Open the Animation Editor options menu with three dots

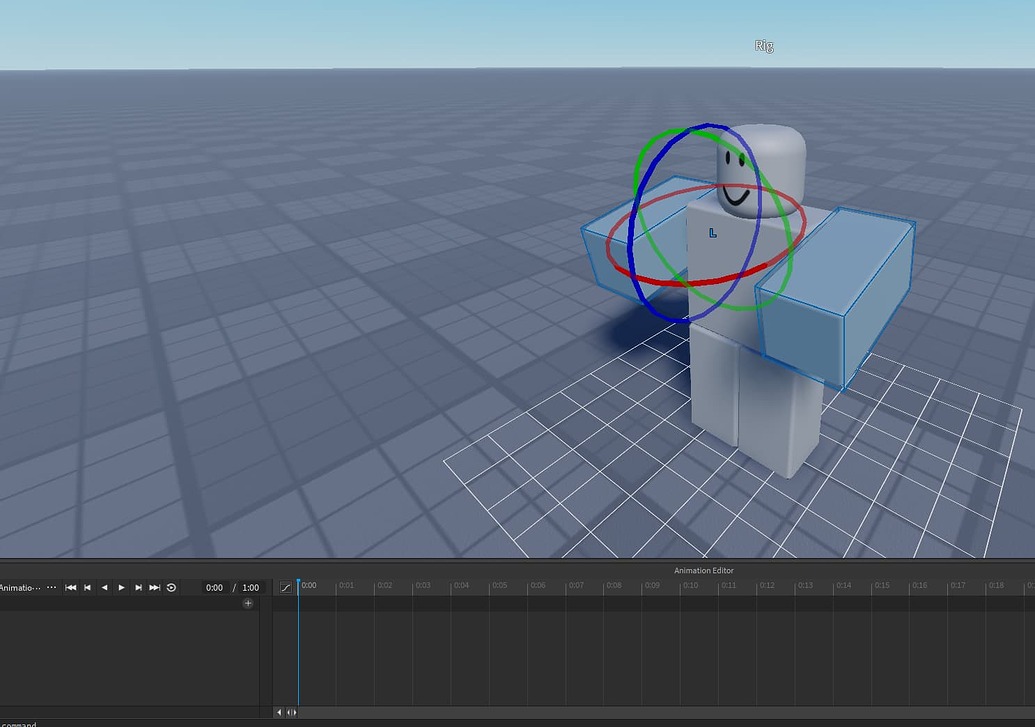[x=52, y=587]
